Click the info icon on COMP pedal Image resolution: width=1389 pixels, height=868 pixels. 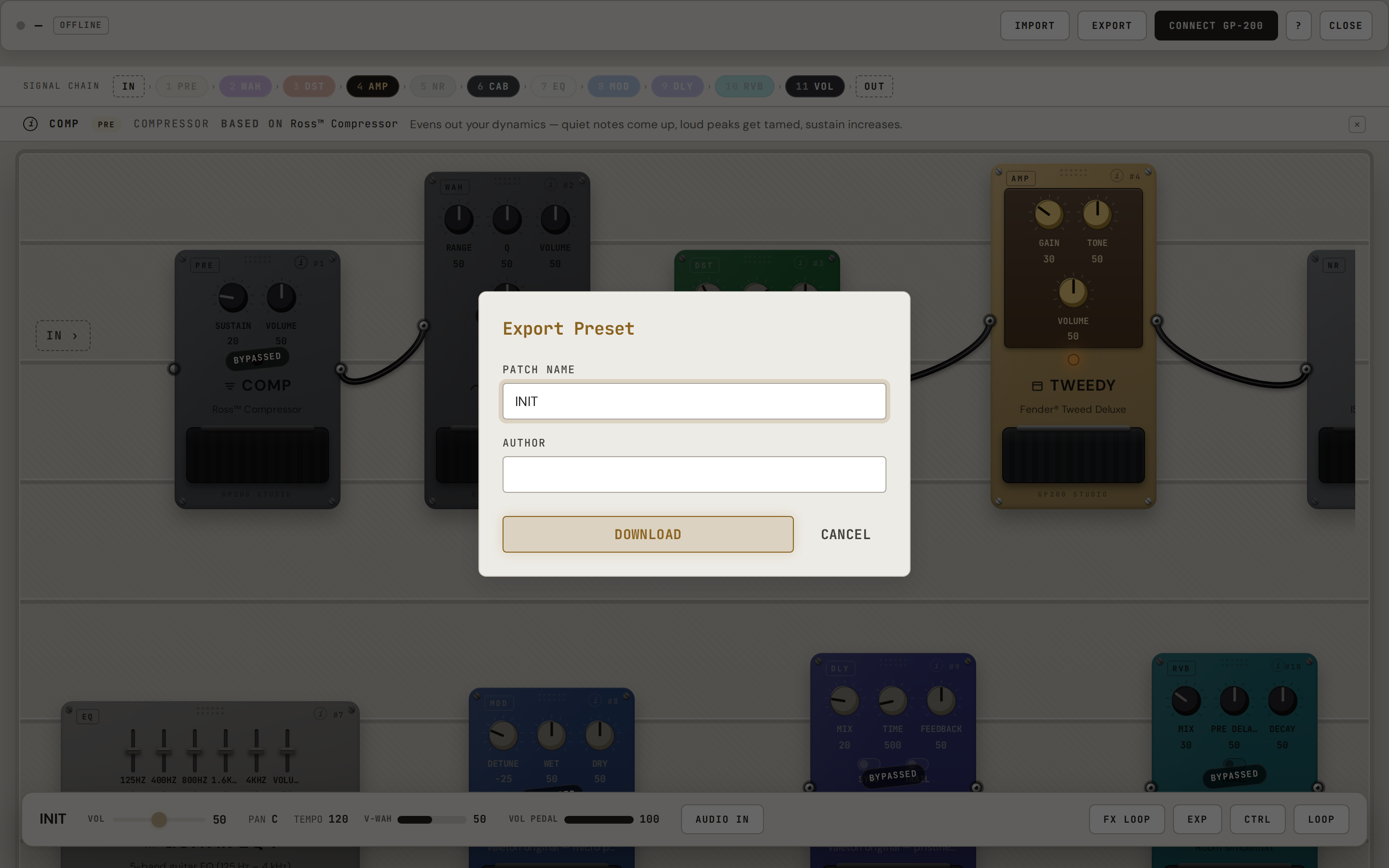[x=301, y=262]
